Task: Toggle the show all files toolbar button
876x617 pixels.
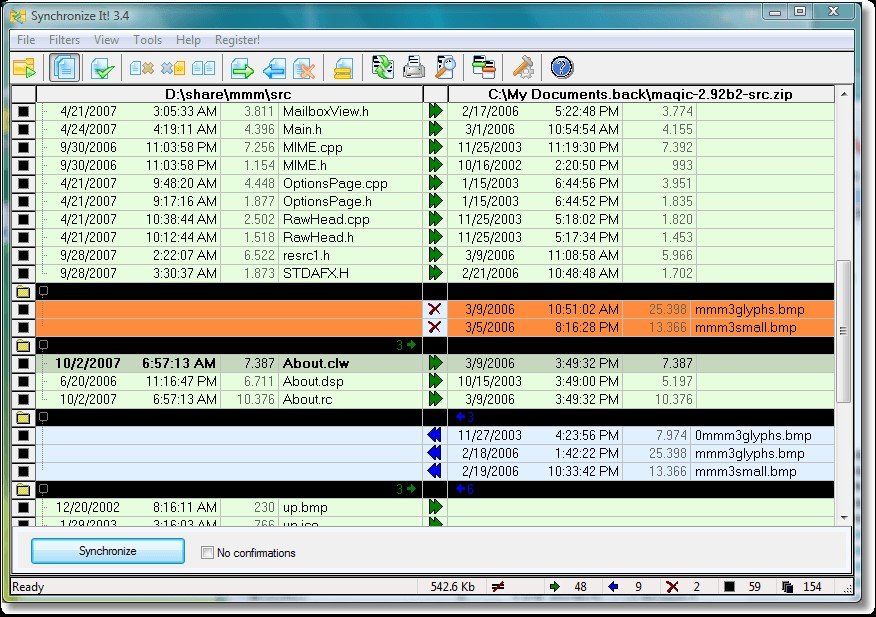Action: click(65, 68)
